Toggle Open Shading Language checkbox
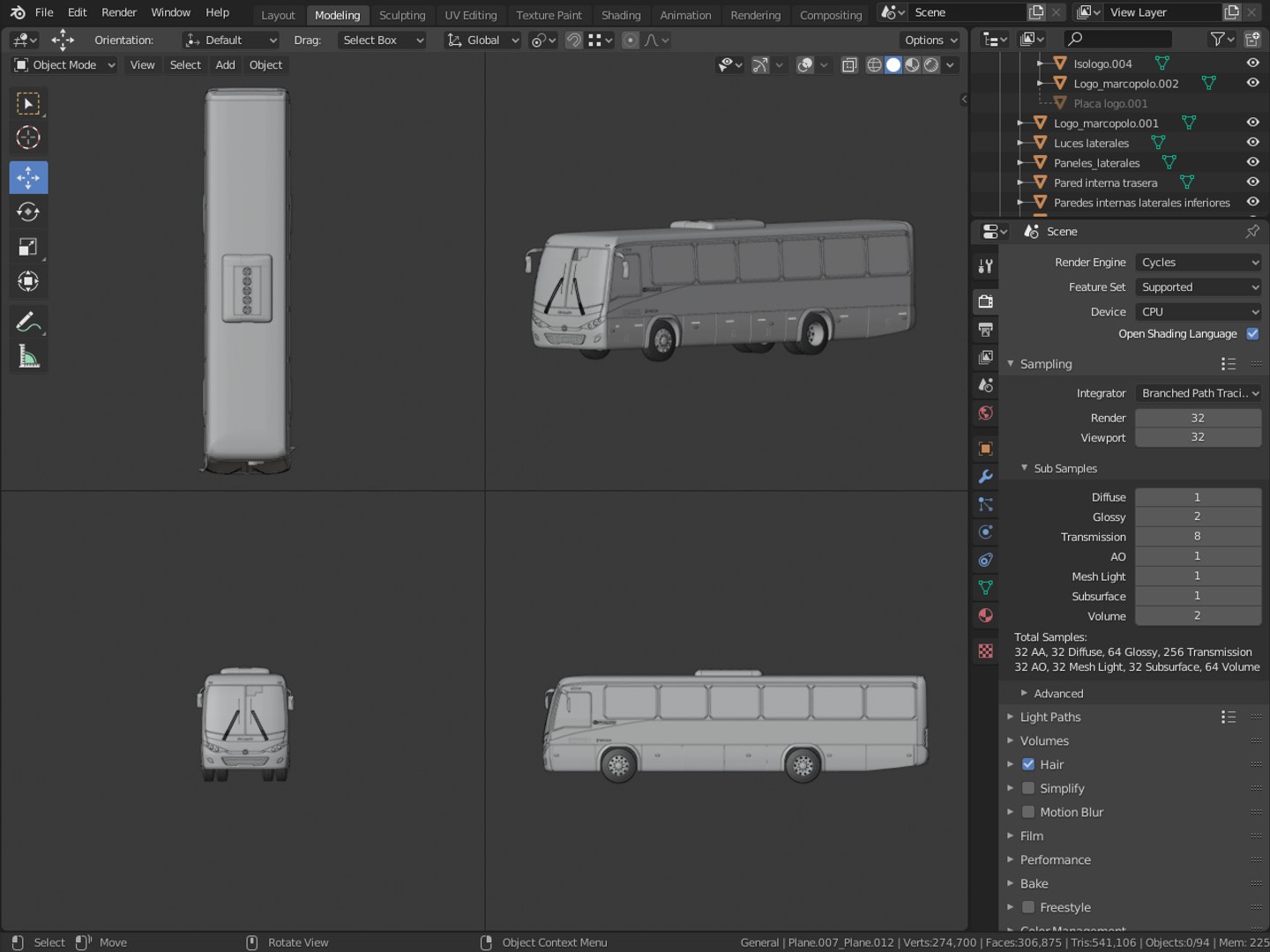1270x952 pixels. click(x=1252, y=334)
